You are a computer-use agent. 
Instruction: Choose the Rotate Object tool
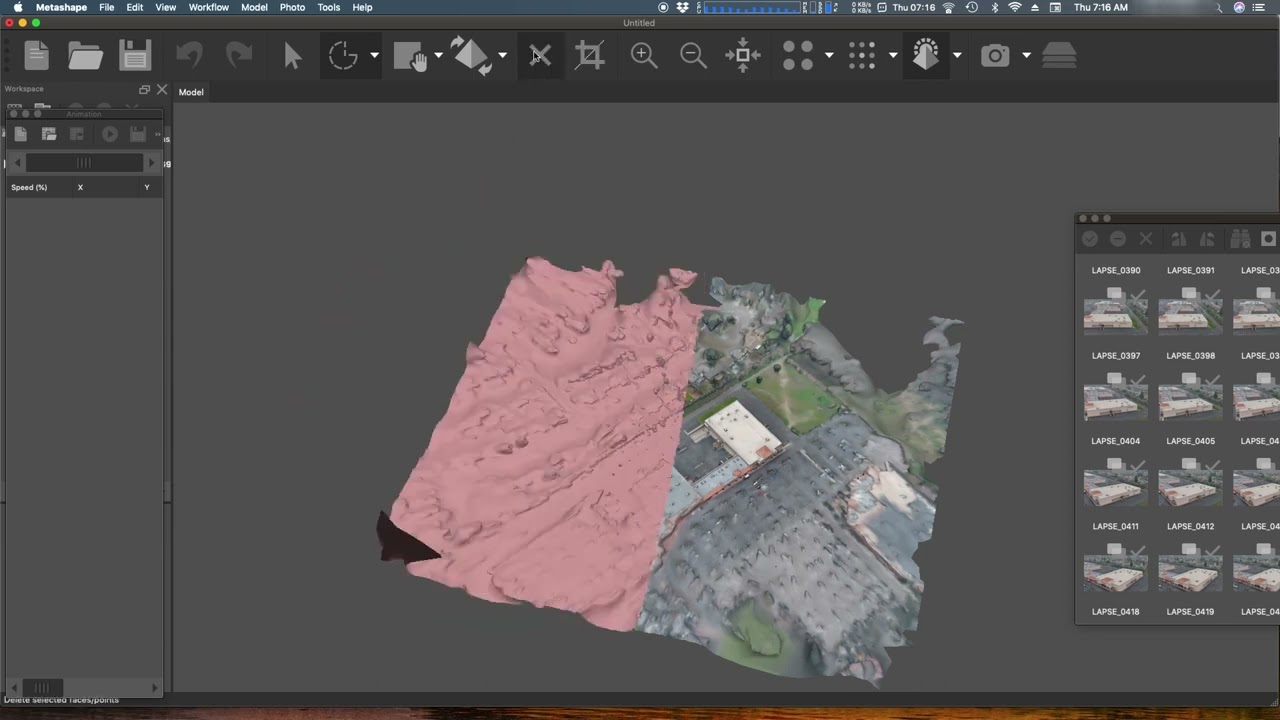(472, 55)
